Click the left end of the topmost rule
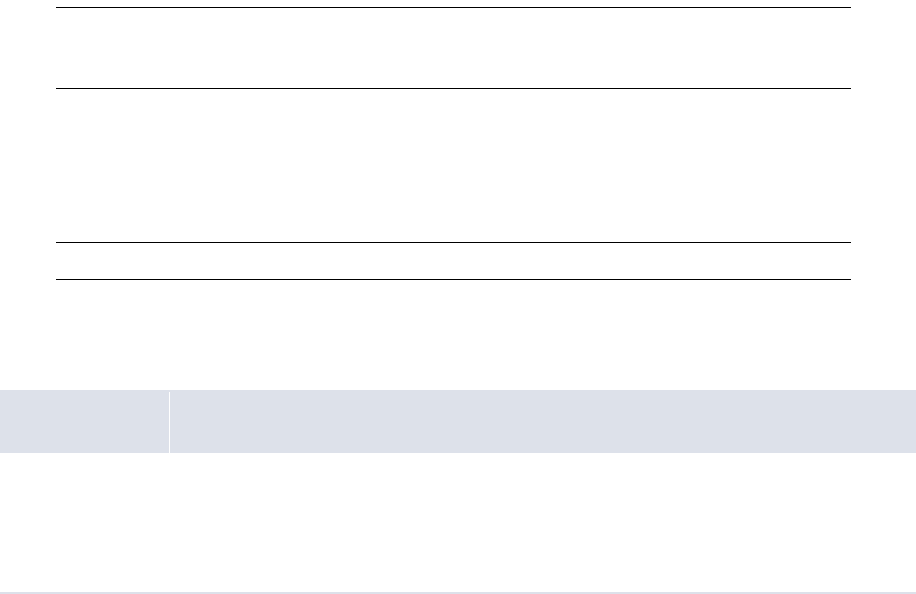 point(58,8)
